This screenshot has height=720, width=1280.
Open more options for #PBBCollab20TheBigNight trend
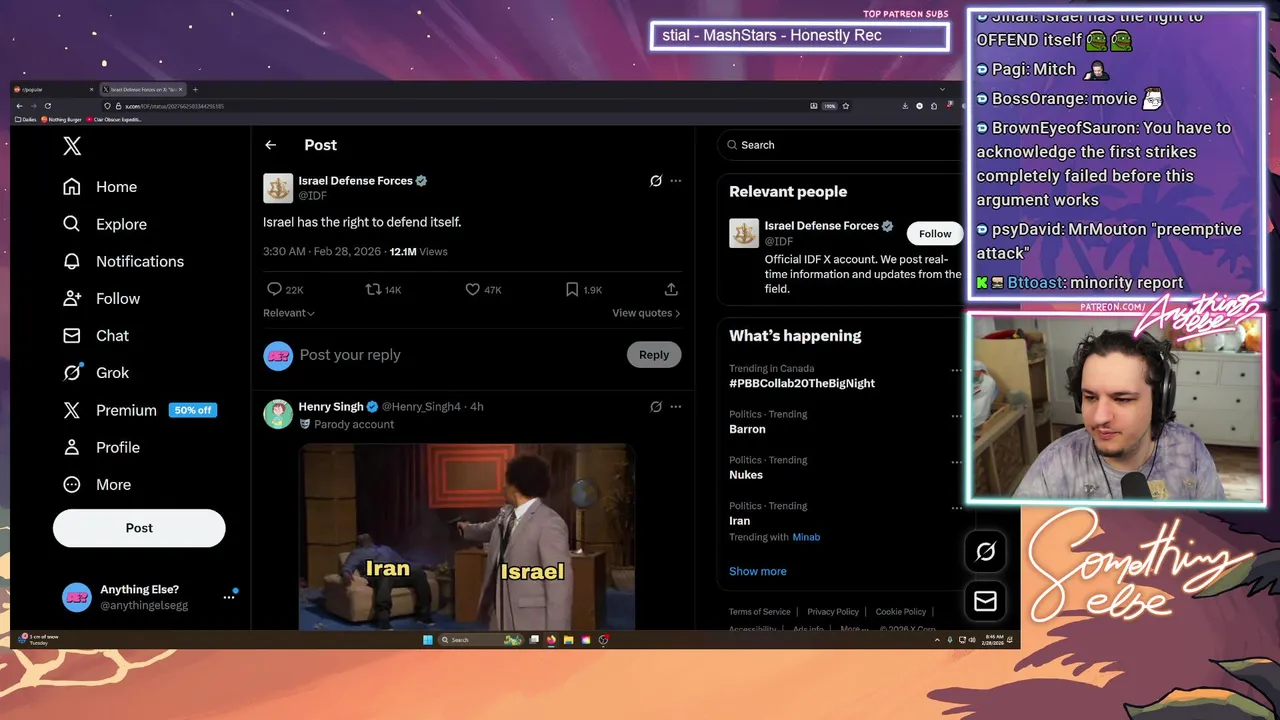(956, 370)
